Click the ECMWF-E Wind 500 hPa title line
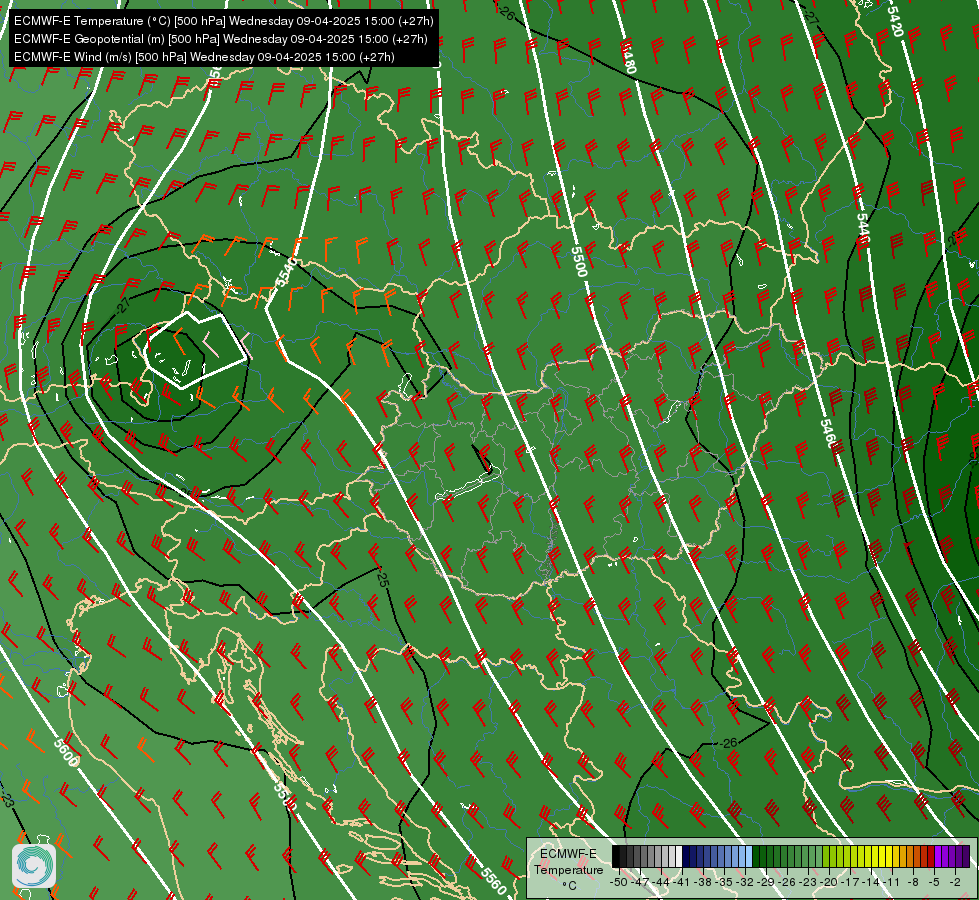Screen dimensions: 979x900 pyautogui.click(x=204, y=57)
